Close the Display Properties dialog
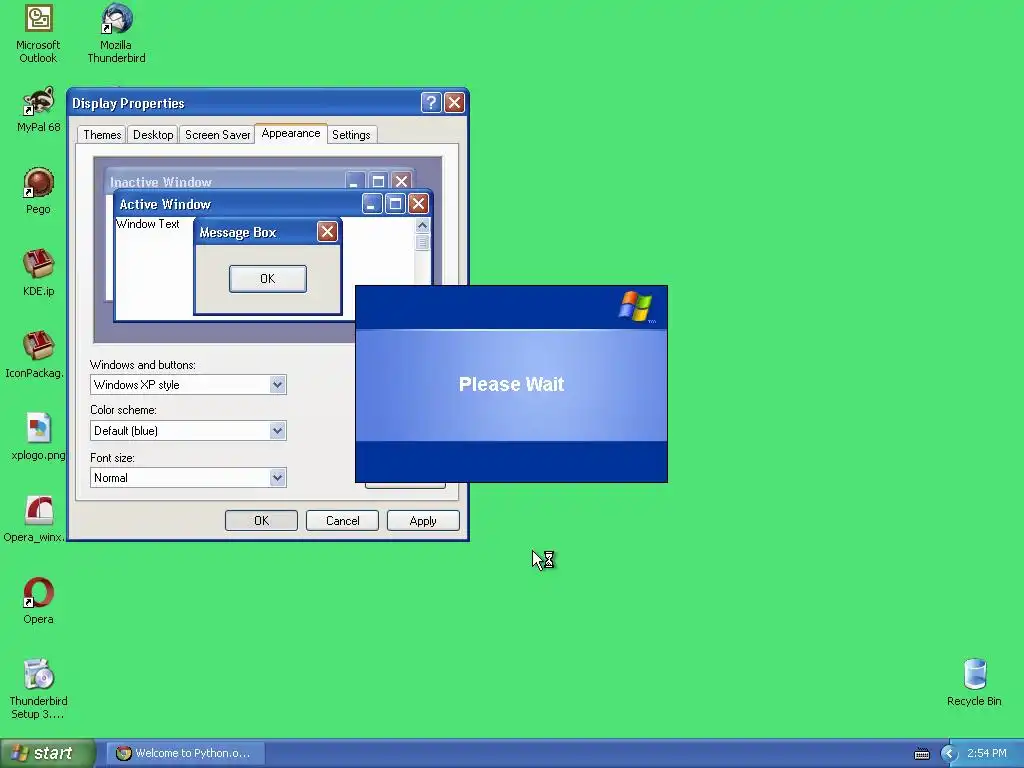The width and height of the screenshot is (1024, 768). 455,103
